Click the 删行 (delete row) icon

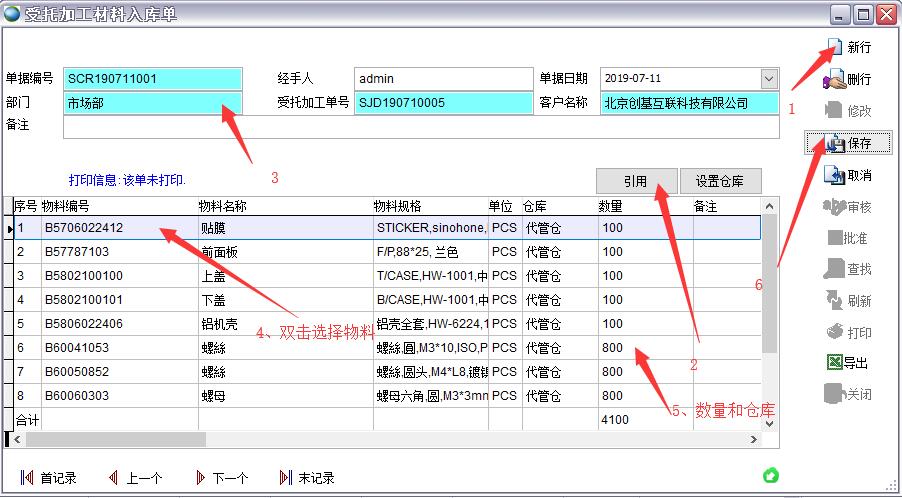tap(833, 79)
